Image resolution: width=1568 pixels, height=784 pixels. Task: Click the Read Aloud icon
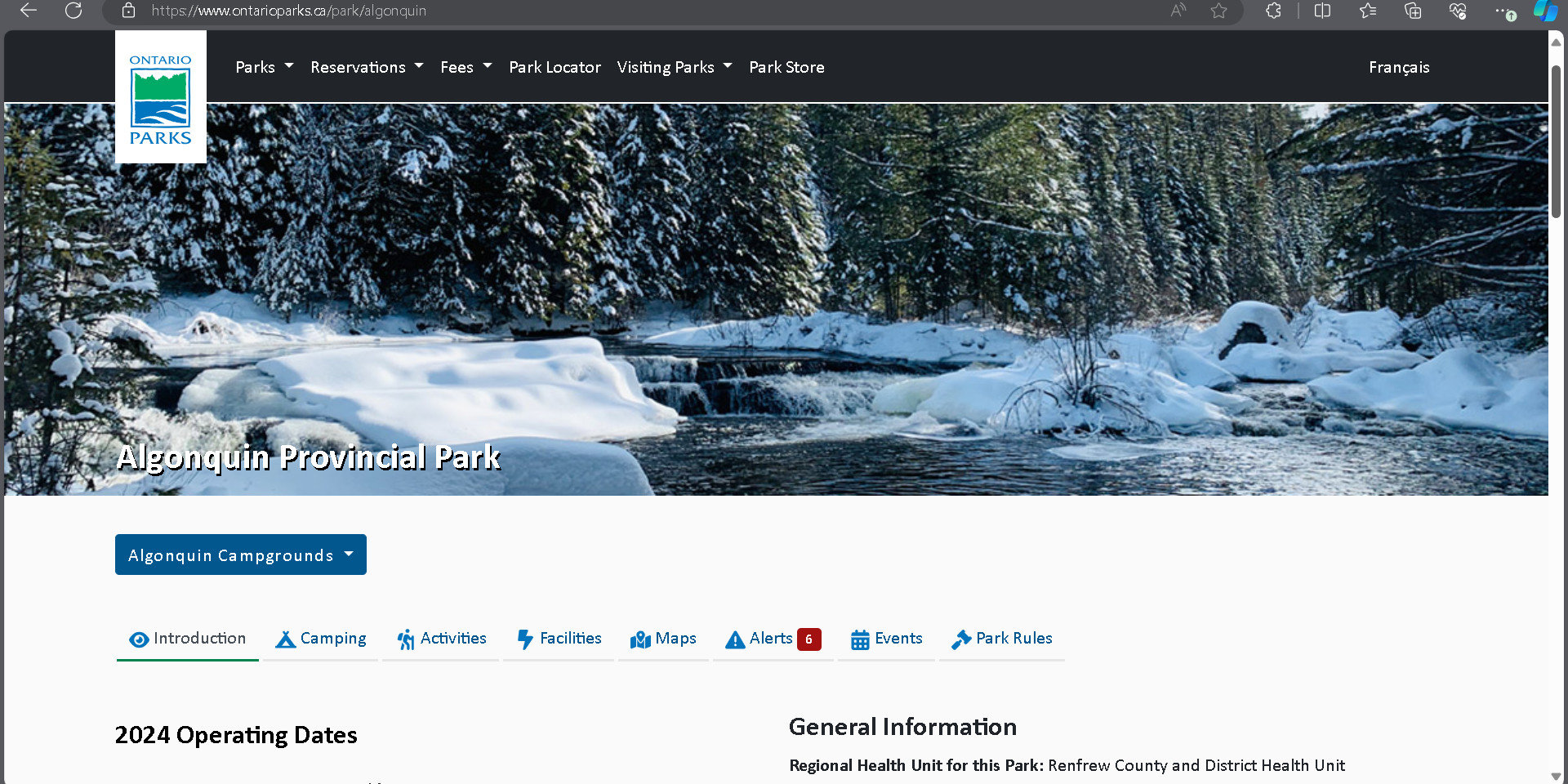pos(1178,11)
